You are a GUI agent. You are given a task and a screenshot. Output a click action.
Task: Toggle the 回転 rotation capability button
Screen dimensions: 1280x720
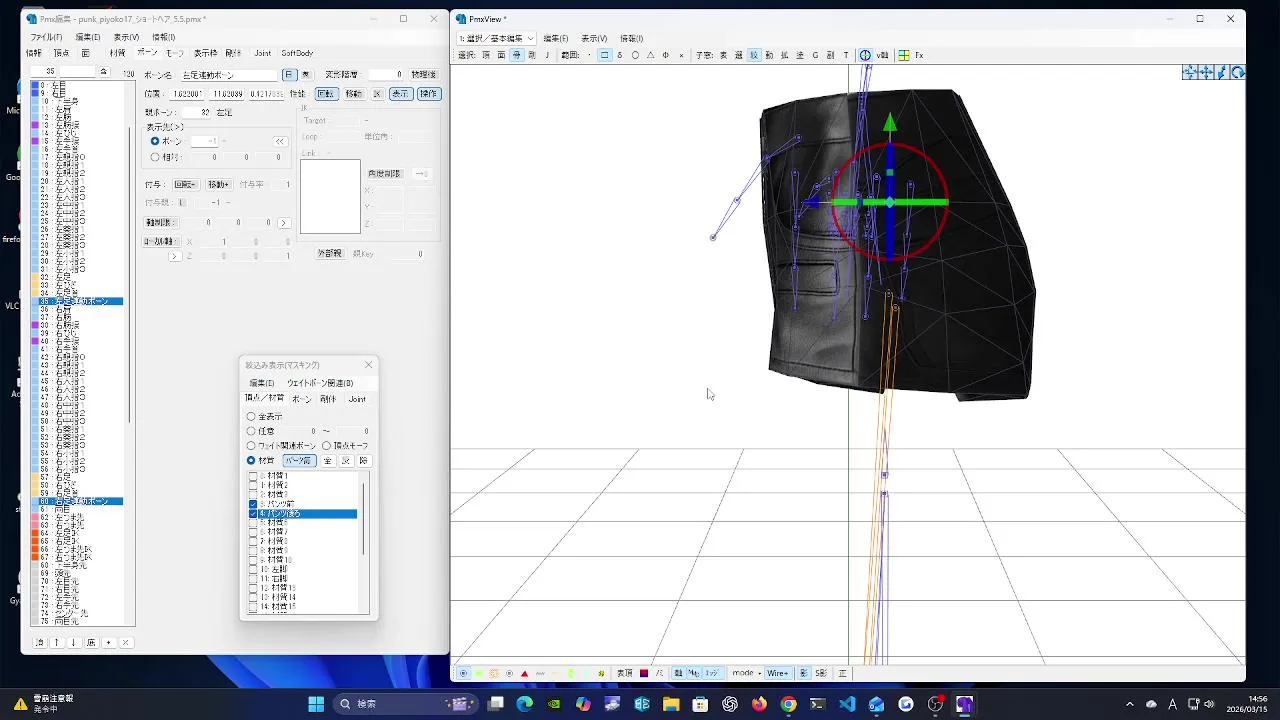(x=326, y=94)
